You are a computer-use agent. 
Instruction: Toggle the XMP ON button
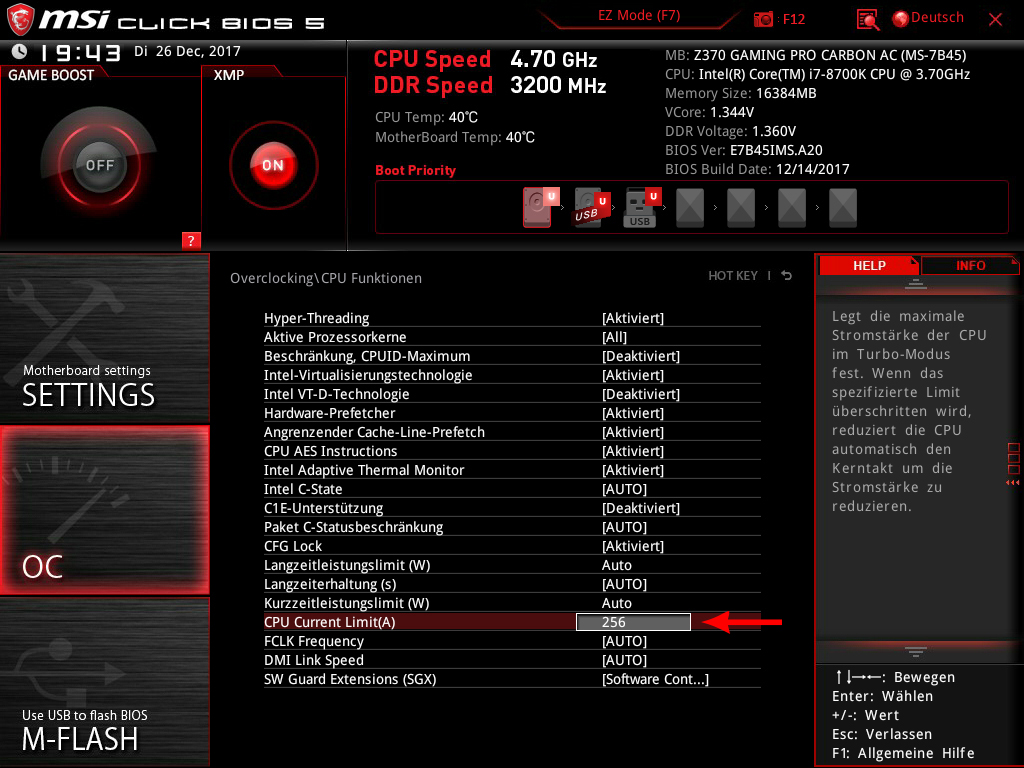273,165
